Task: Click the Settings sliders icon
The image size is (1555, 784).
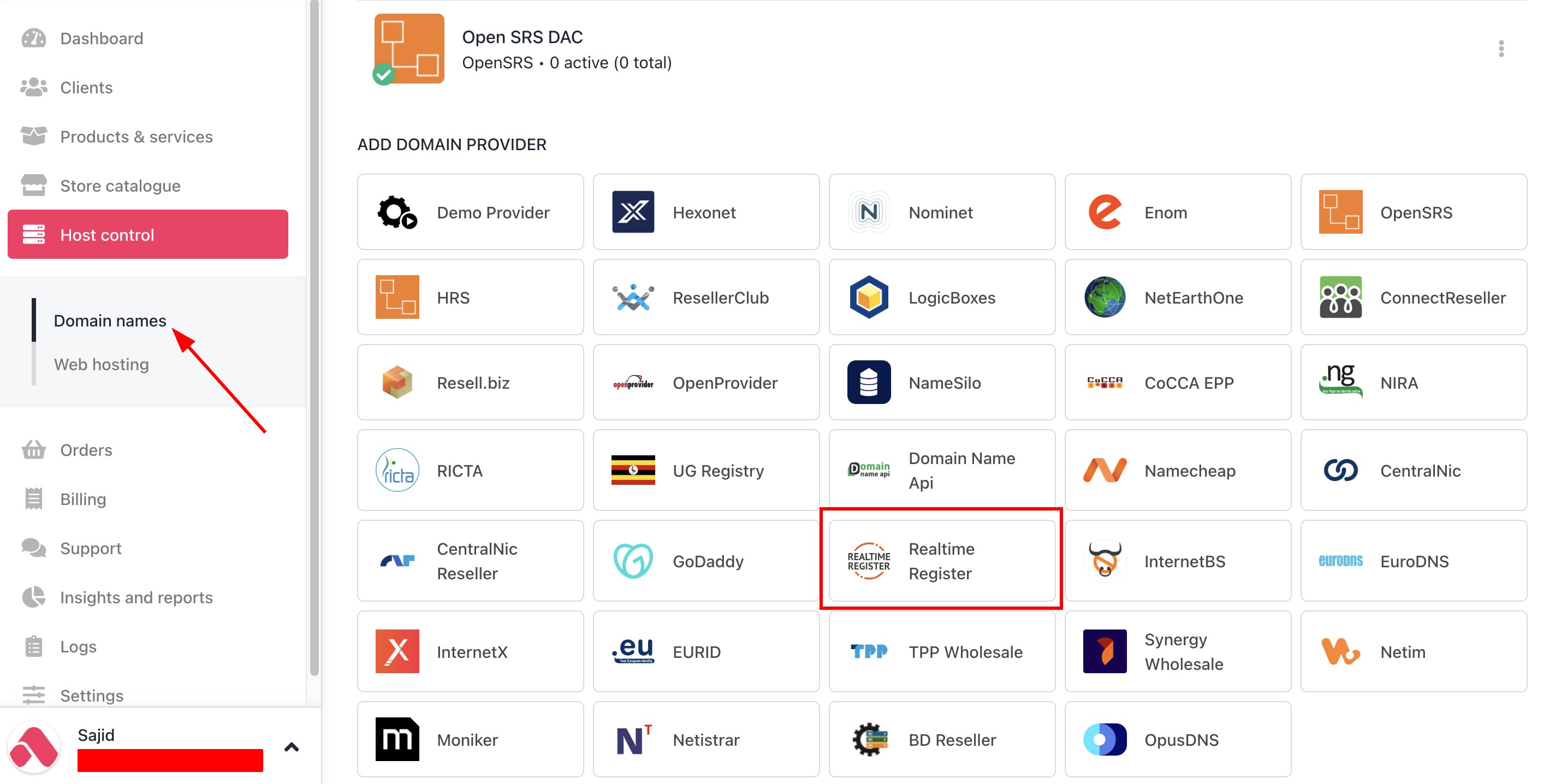Action: (34, 695)
